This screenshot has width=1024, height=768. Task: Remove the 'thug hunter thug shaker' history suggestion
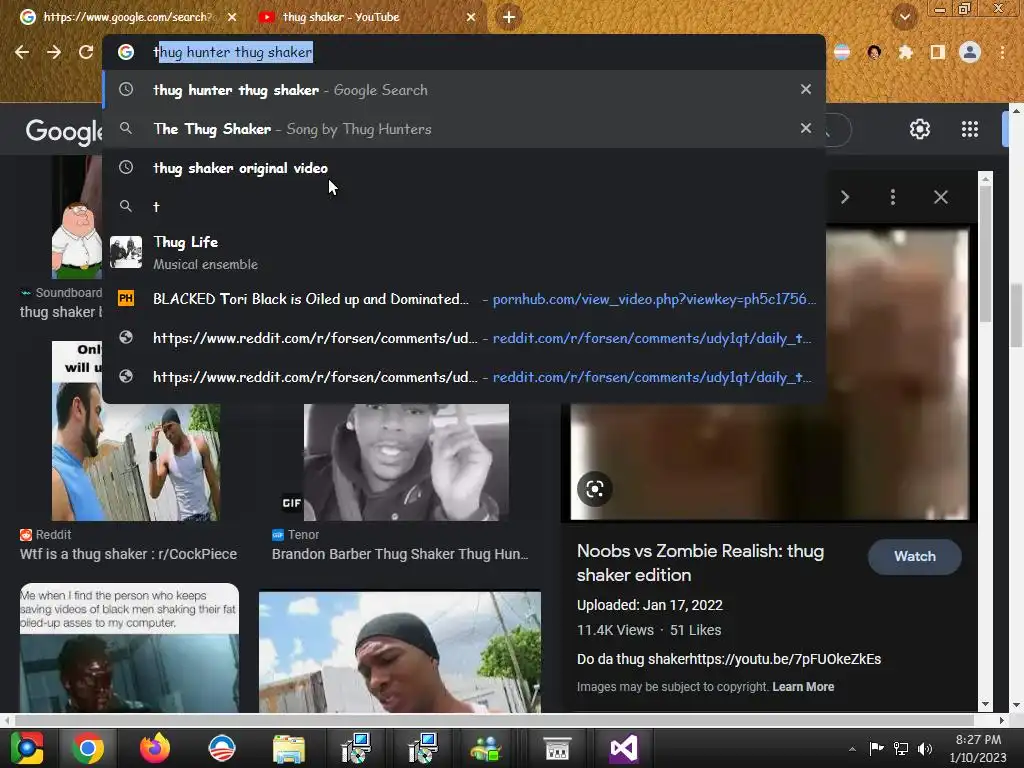click(806, 89)
